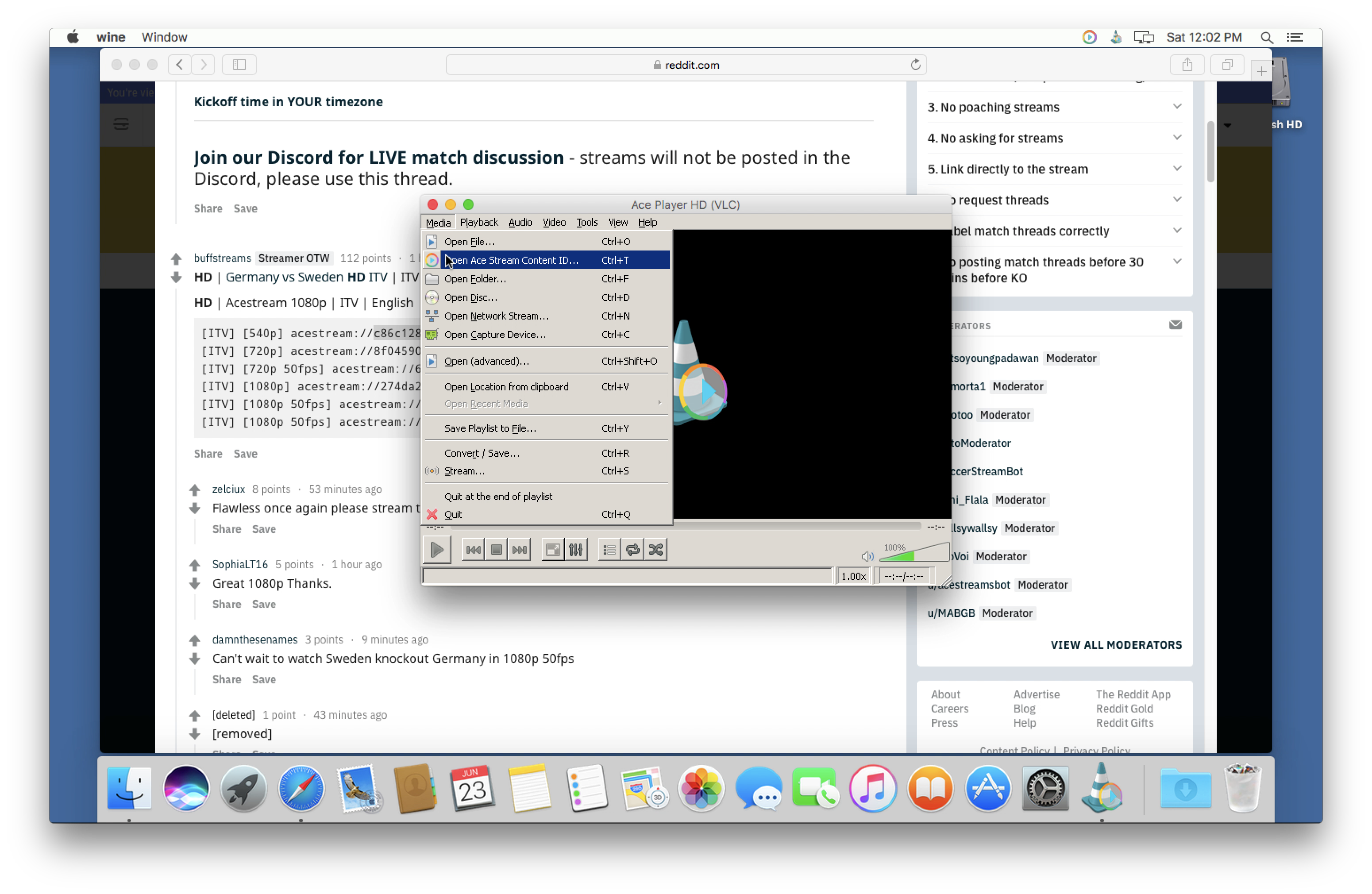Viewport: 1372px width, 894px height.
Task: Click the Stop button in VLC
Action: (497, 549)
